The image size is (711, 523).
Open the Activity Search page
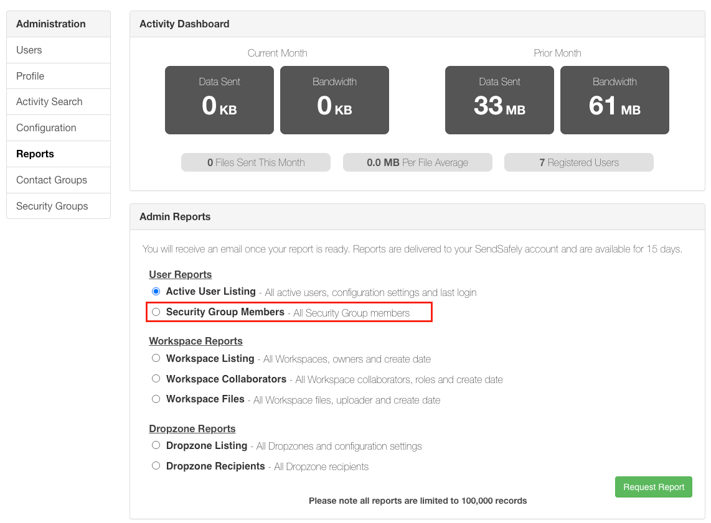pos(49,102)
